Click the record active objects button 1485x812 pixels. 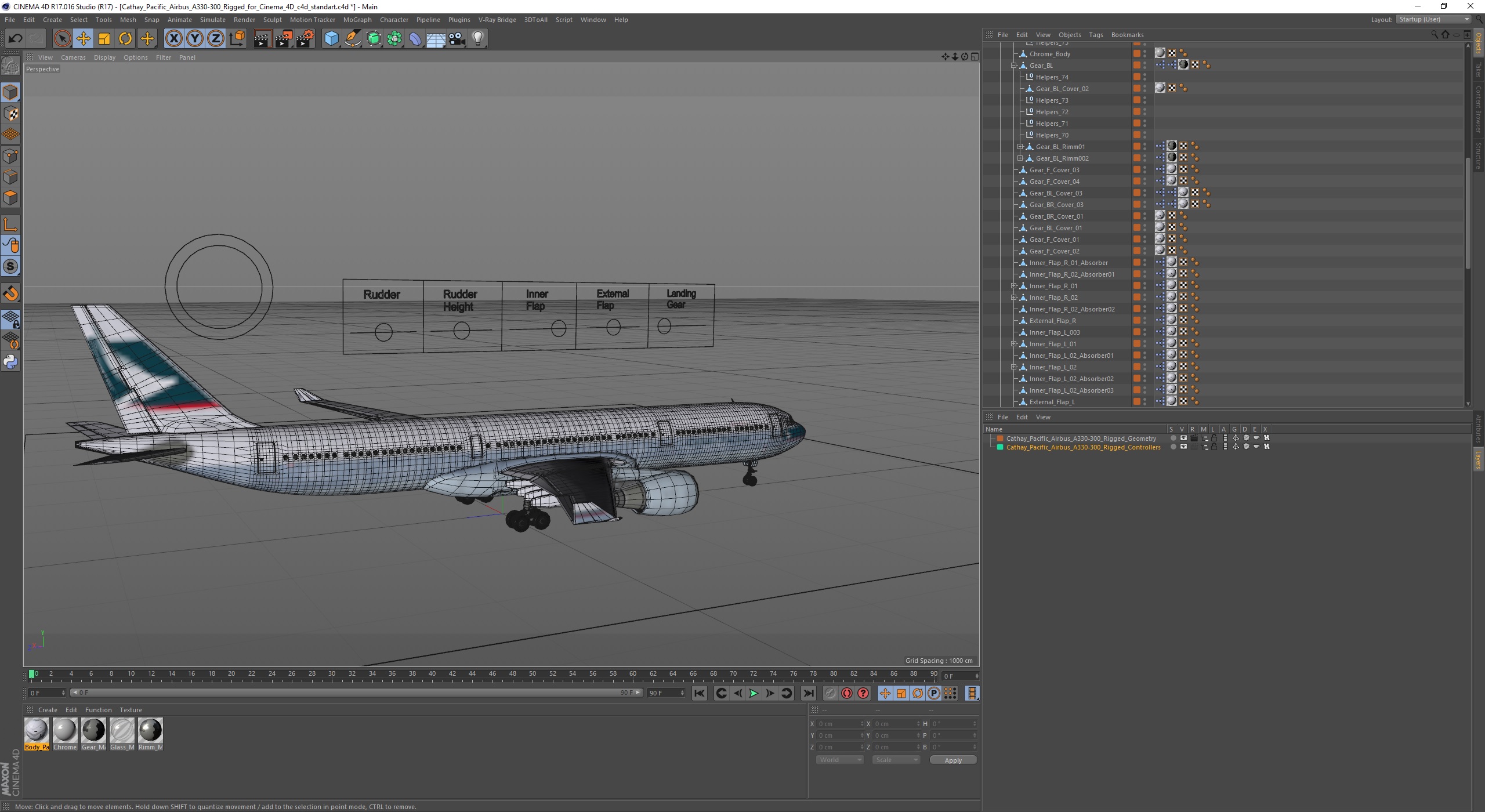tap(831, 693)
